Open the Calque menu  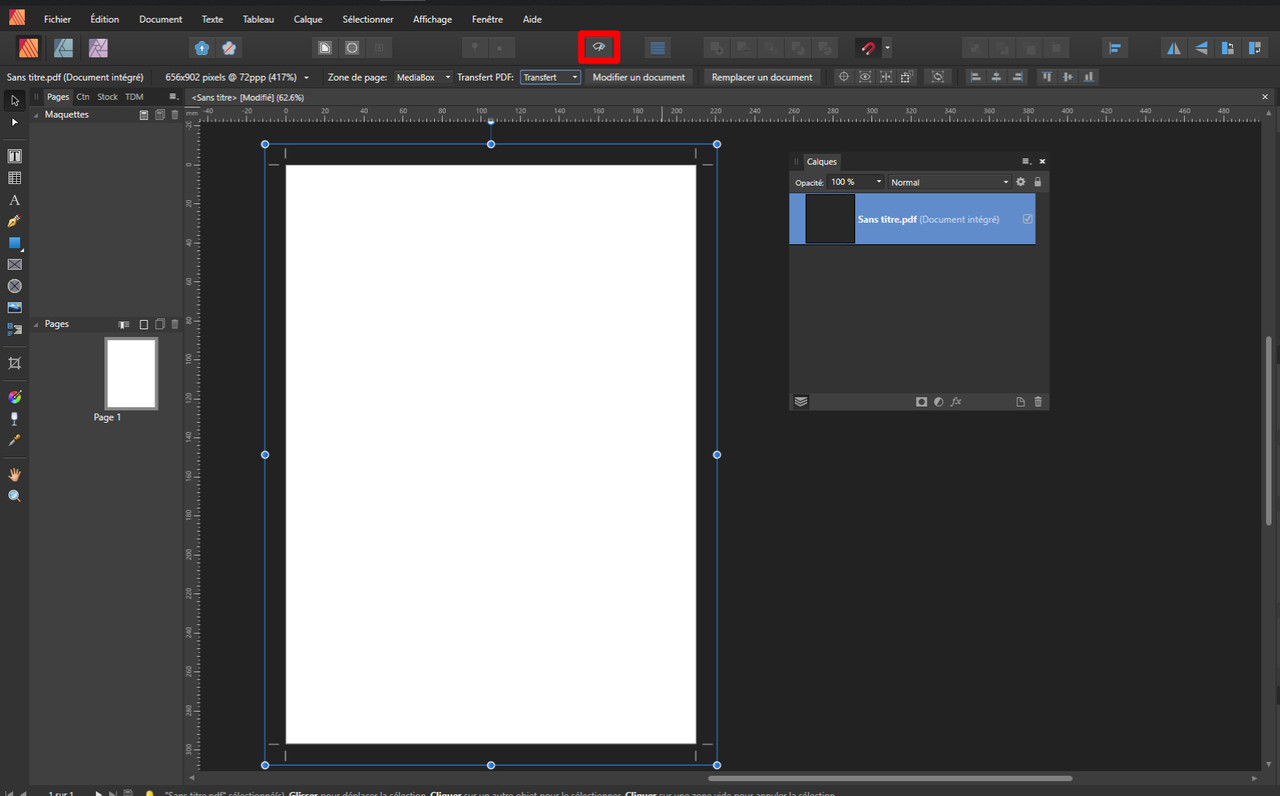308,19
